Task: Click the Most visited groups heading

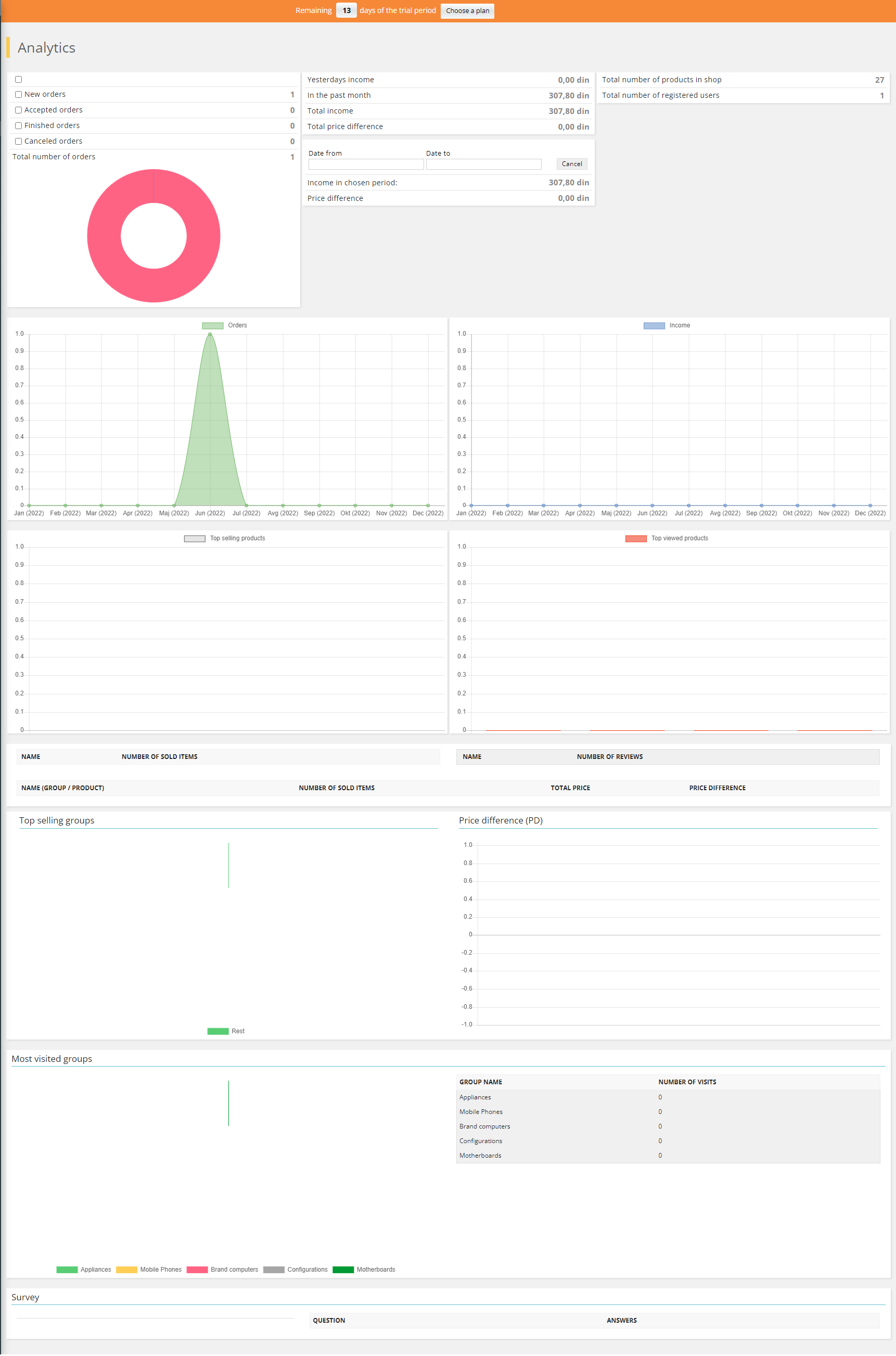Action: [x=52, y=1059]
